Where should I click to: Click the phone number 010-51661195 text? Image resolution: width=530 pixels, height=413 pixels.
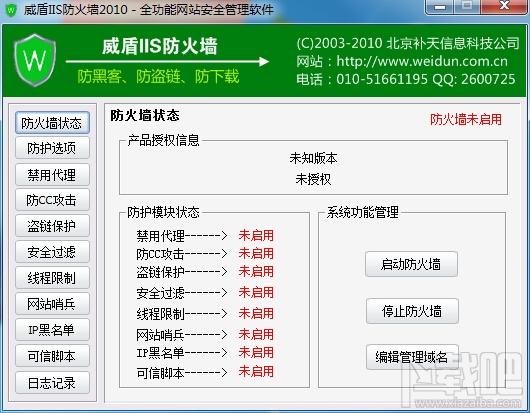pyautogui.click(x=382, y=79)
